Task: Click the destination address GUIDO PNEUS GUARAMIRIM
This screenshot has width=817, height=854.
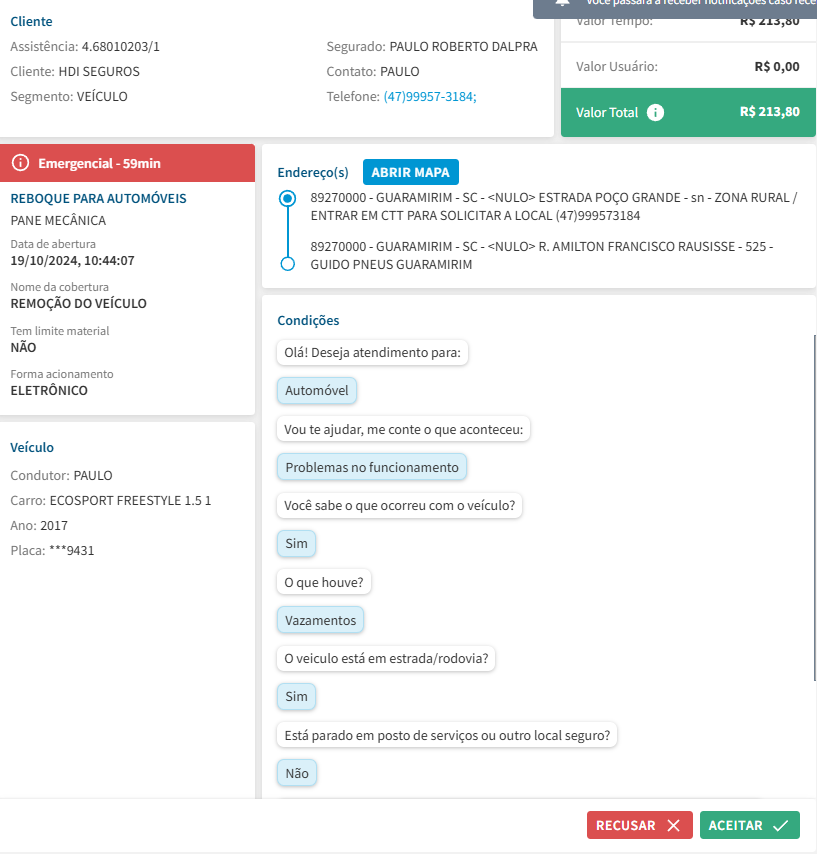Action: coord(542,255)
